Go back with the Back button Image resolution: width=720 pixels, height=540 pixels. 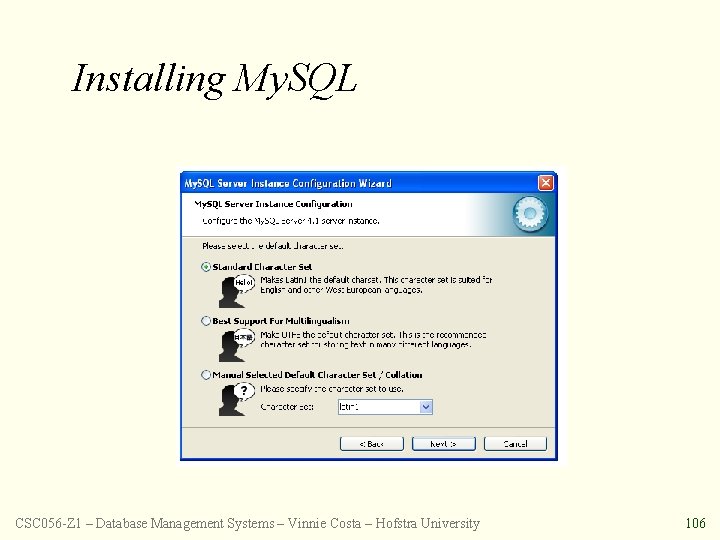371,444
